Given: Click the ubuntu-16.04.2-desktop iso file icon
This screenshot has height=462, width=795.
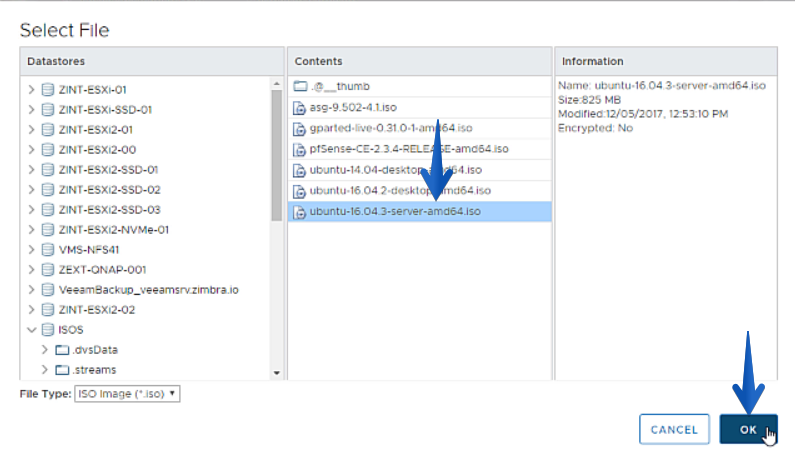Looking at the screenshot, I should [300, 191].
